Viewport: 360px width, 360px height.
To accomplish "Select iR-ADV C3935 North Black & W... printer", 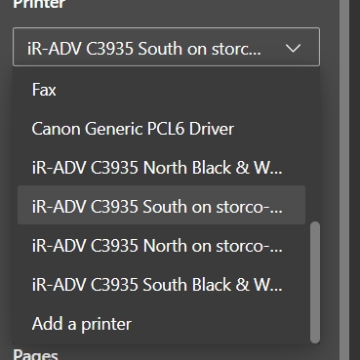I will pyautogui.click(x=161, y=168).
